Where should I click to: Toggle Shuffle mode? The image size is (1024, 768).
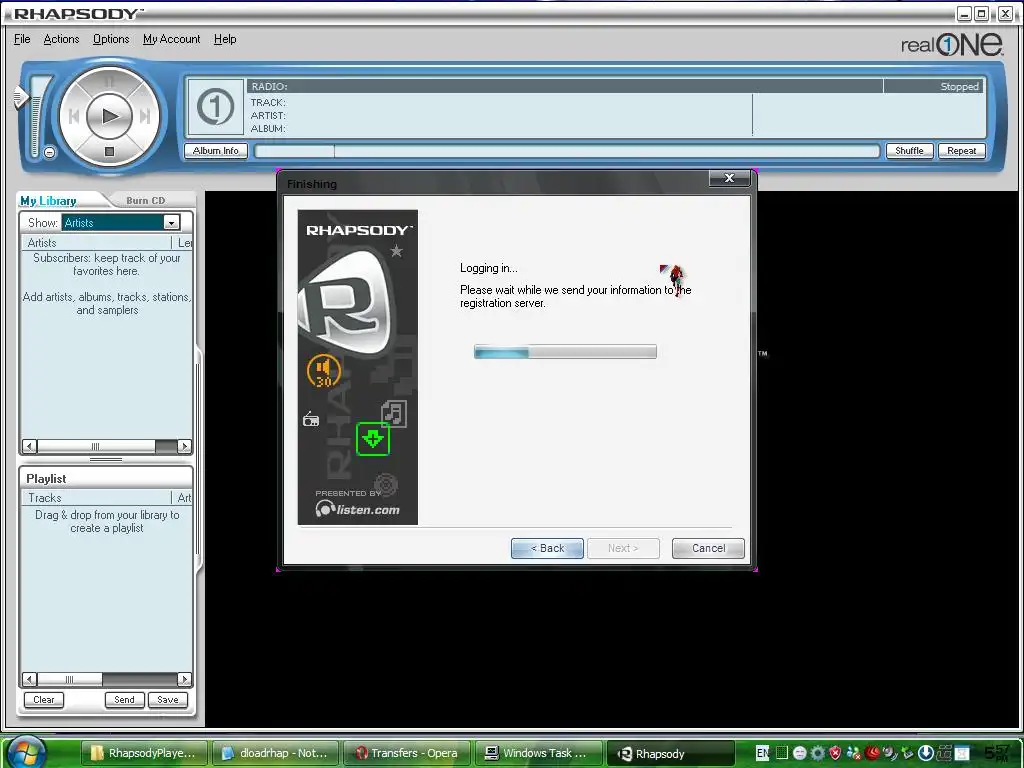coord(909,151)
